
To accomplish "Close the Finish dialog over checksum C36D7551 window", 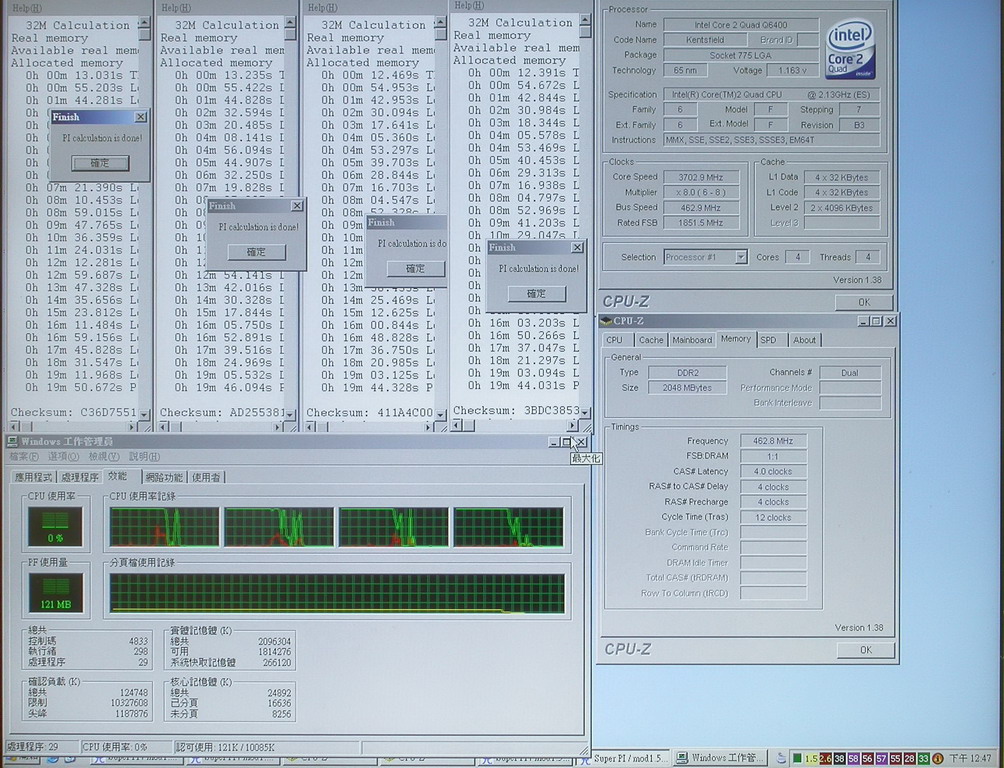I will pyautogui.click(x=141, y=117).
